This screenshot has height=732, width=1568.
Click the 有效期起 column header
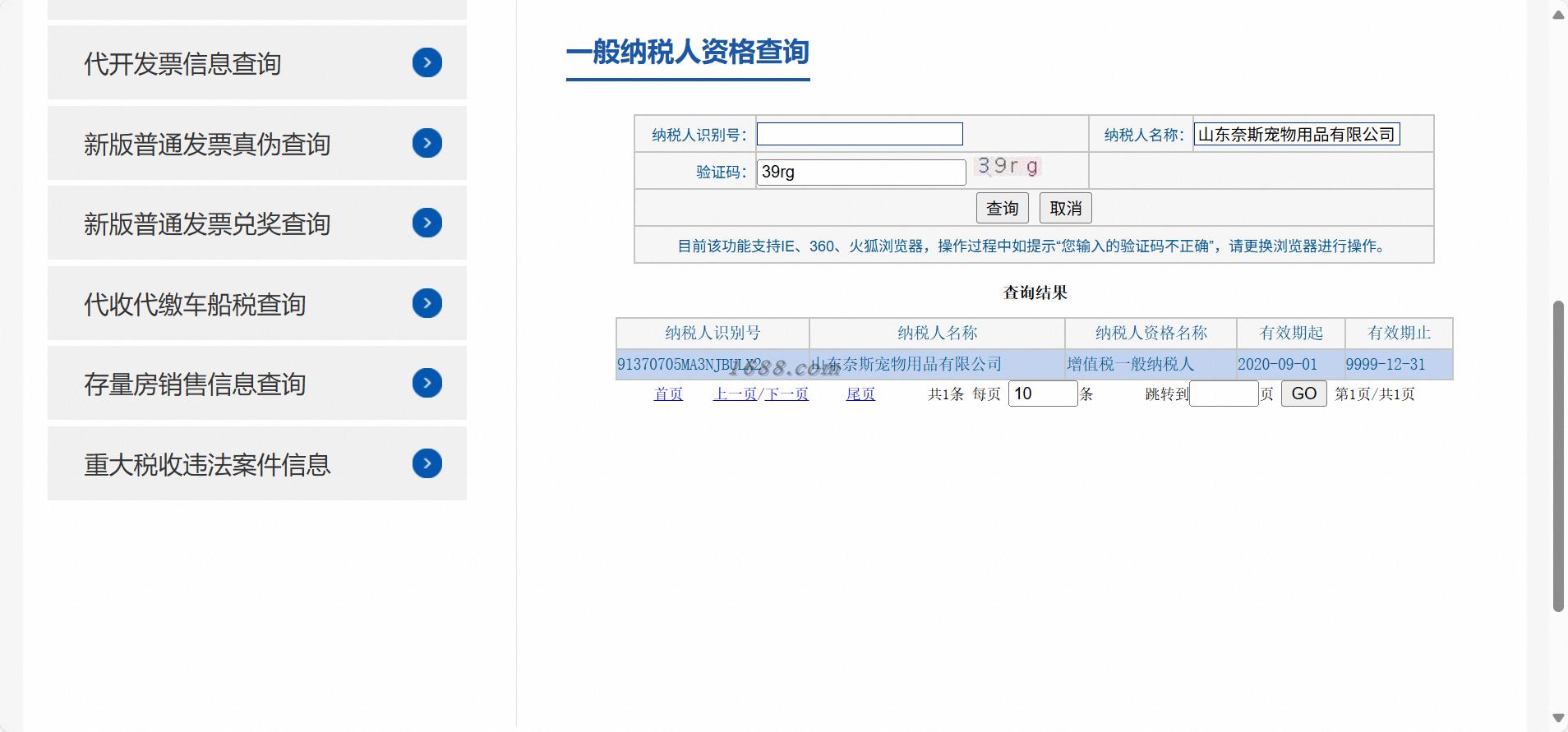tap(1291, 333)
